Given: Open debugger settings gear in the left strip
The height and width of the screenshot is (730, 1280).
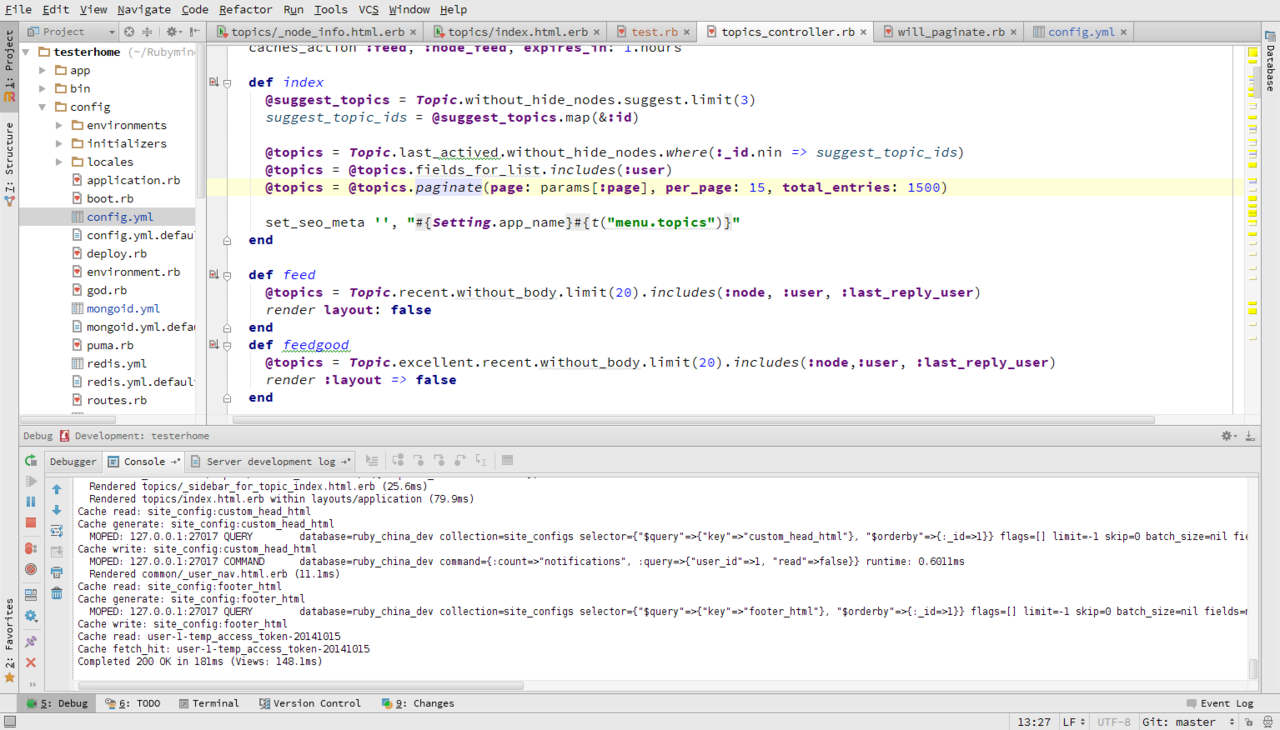Looking at the screenshot, I should [31, 617].
